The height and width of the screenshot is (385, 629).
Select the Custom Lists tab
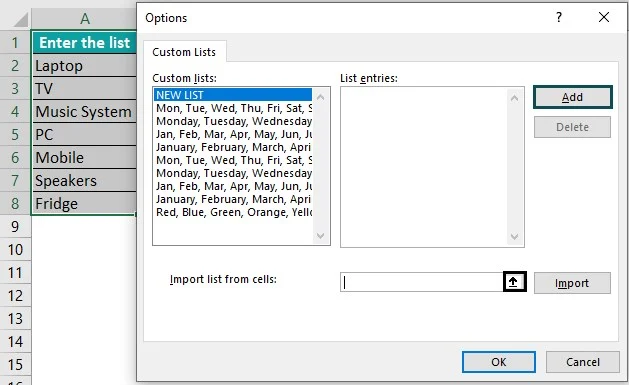point(184,52)
